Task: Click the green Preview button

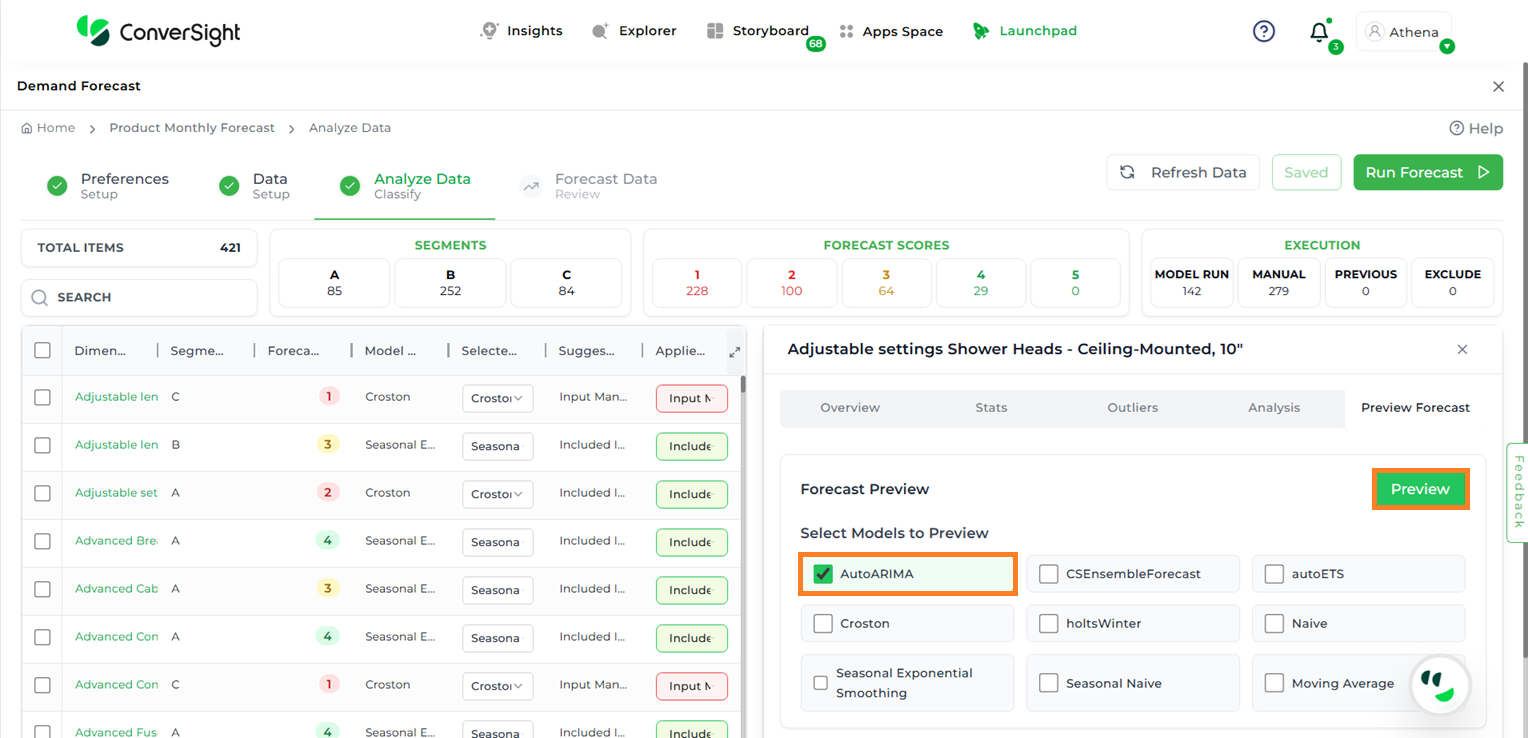Action: [x=1419, y=489]
